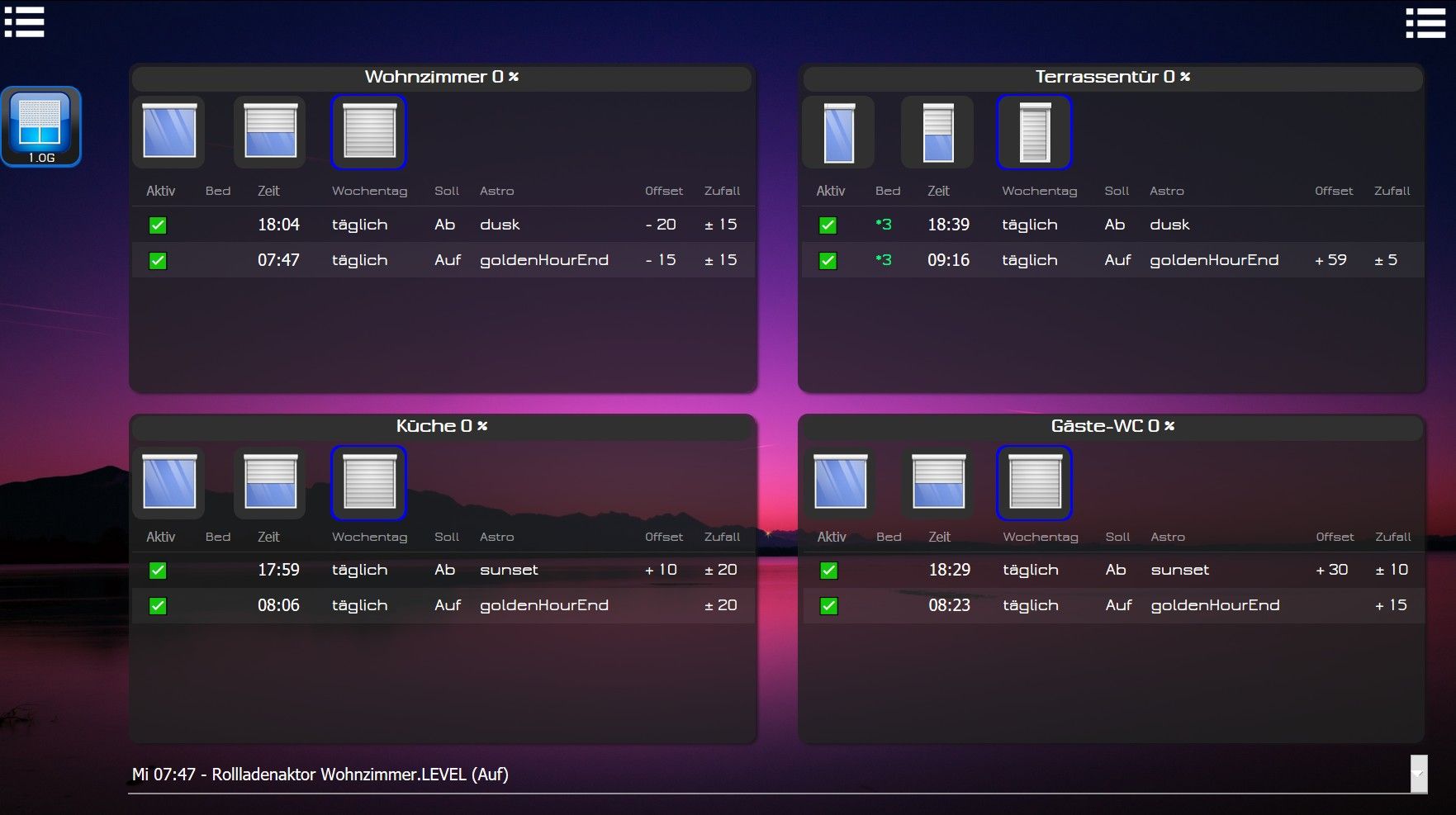This screenshot has width=1456, height=815.
Task: Open Küche shutter fully icon
Action: (169, 482)
